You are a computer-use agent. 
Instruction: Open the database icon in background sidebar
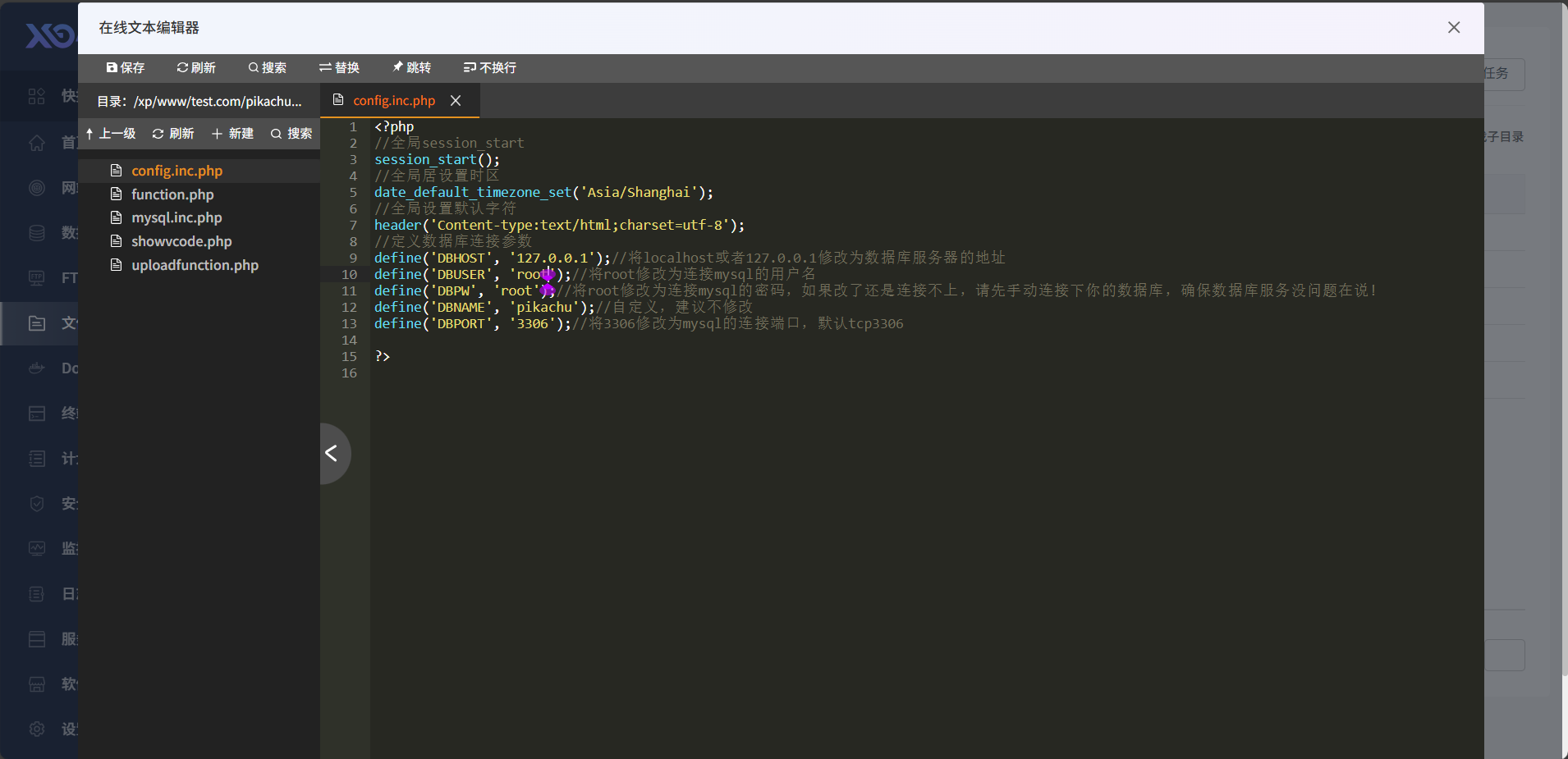[x=37, y=233]
